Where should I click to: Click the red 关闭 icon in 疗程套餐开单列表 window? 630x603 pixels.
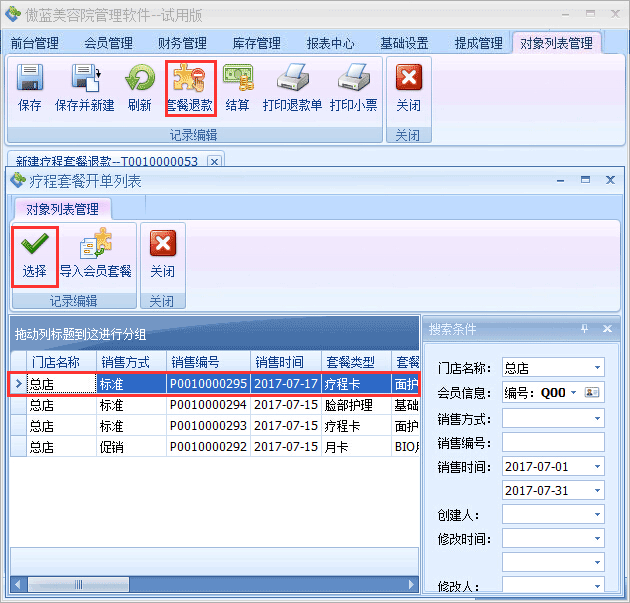click(163, 243)
